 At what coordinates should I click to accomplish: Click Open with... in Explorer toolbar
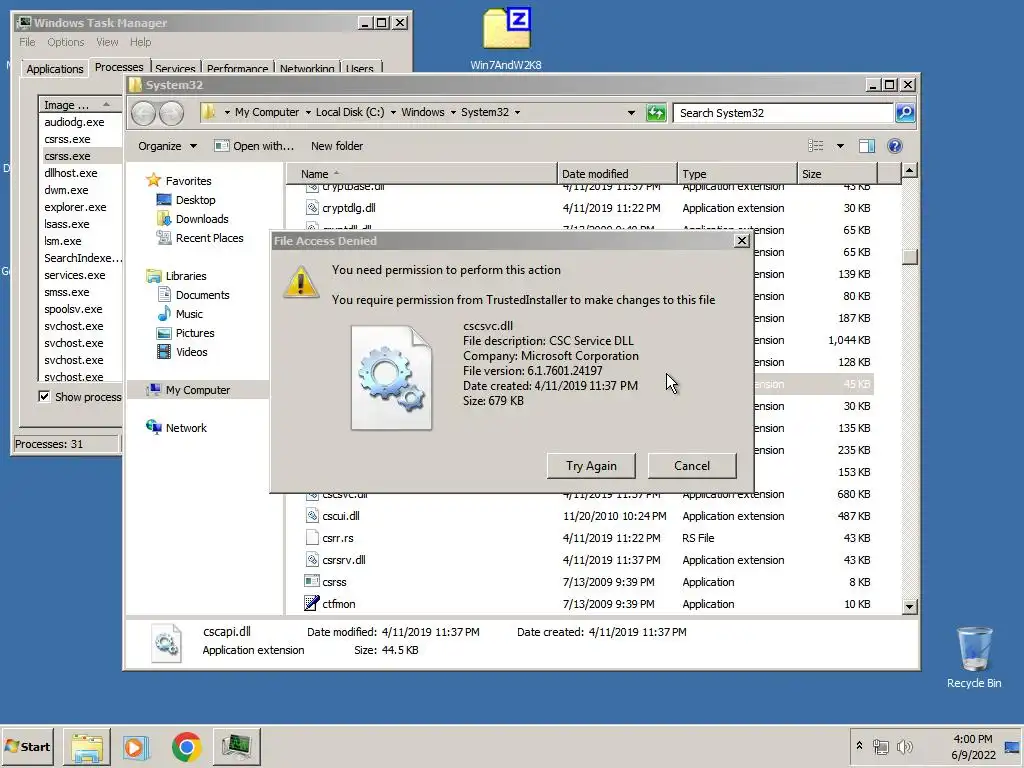coord(255,146)
